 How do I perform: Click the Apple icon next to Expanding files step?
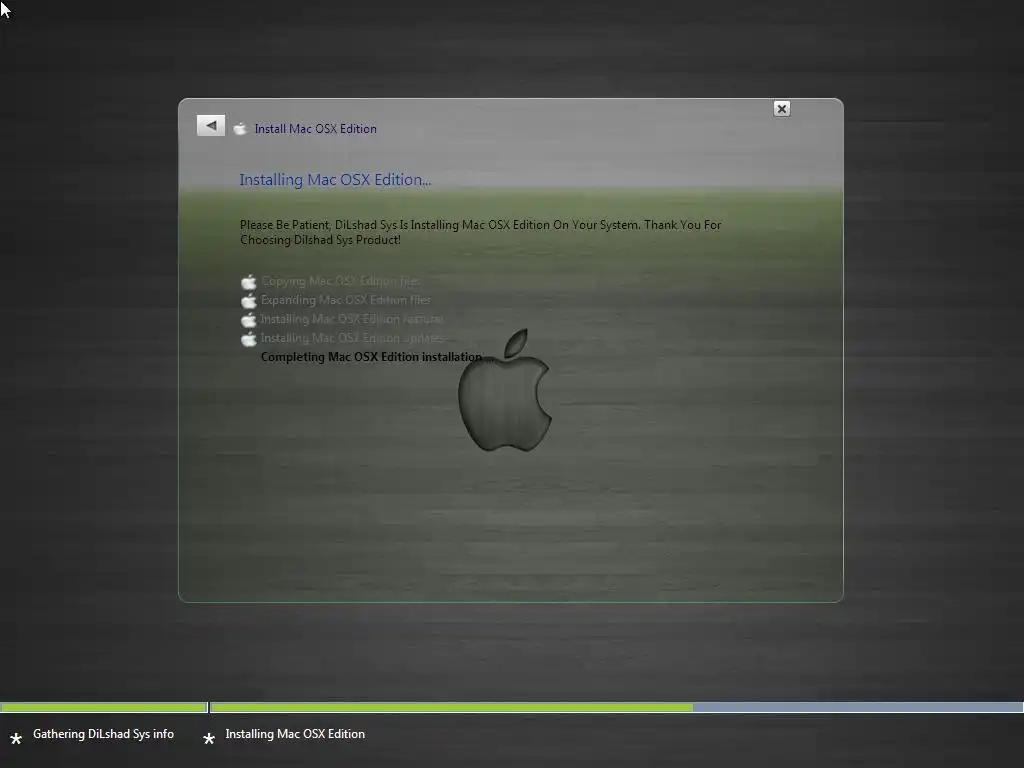[249, 300]
